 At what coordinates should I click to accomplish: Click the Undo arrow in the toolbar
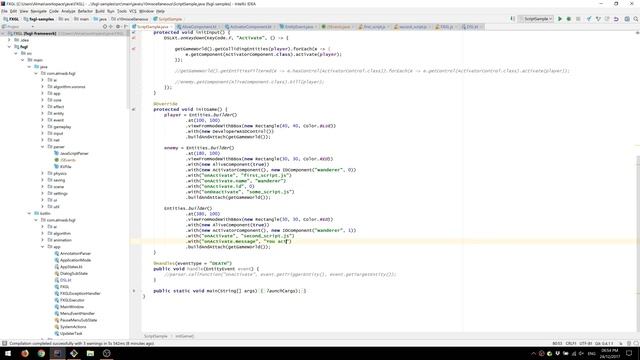point(616,19)
